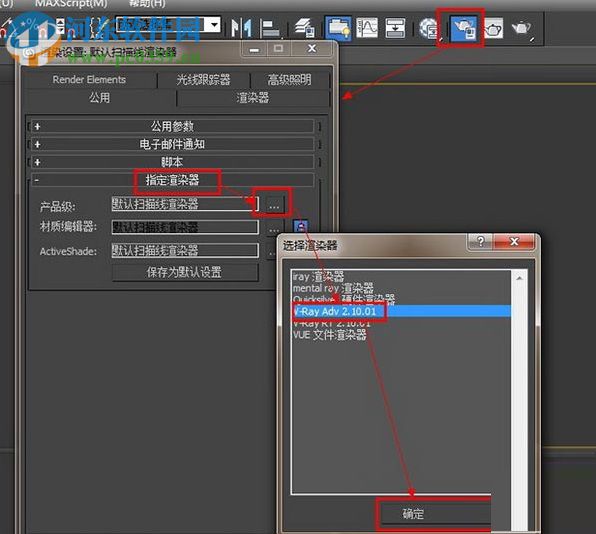Click the renderer list scrollbar up arrow

(519, 278)
